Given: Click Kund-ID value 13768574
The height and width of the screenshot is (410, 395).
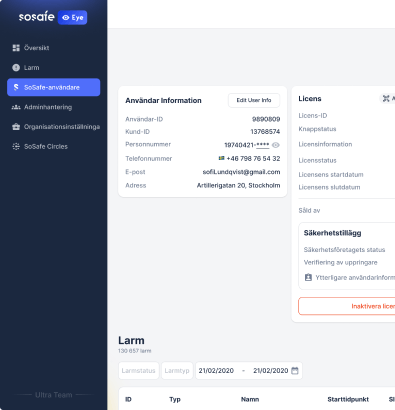Looking at the screenshot, I should coord(265,132).
